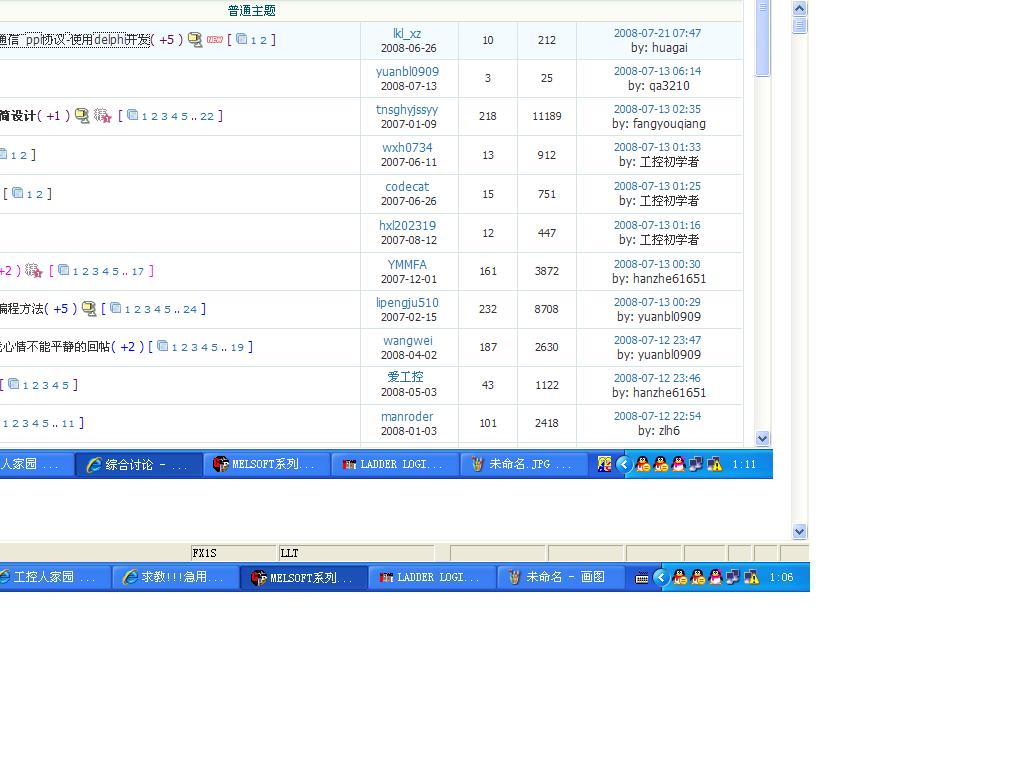Open LADDER LOGI window from lower taskbar
Viewport: 1024px width, 768px height.
click(432, 577)
